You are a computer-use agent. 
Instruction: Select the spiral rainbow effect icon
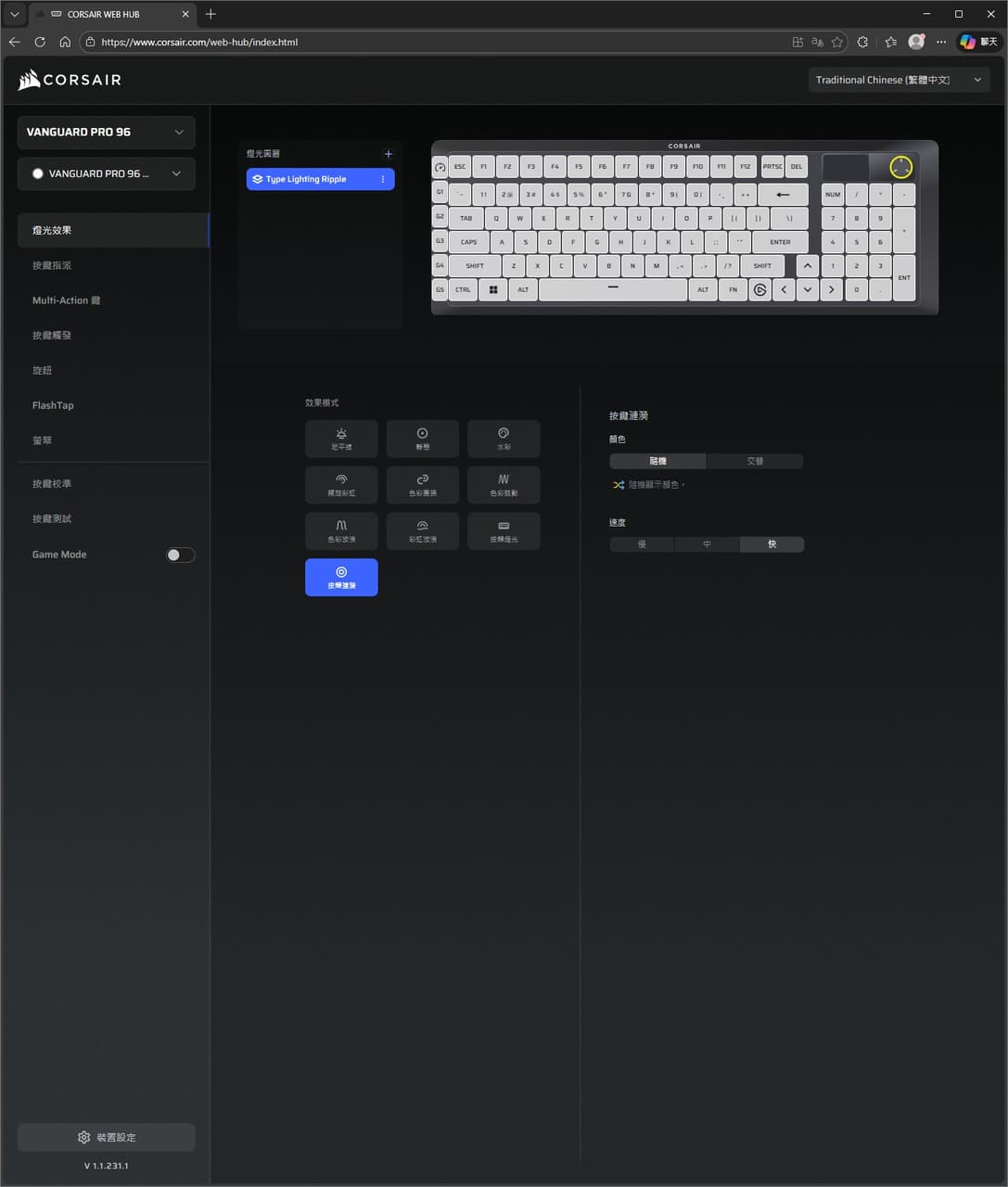coord(341,485)
